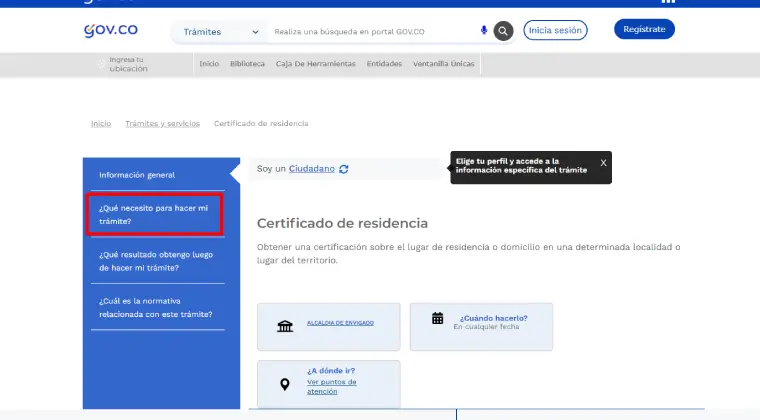Click the Regístrate button
Viewport: 760px width, 420px height.
click(644, 29)
